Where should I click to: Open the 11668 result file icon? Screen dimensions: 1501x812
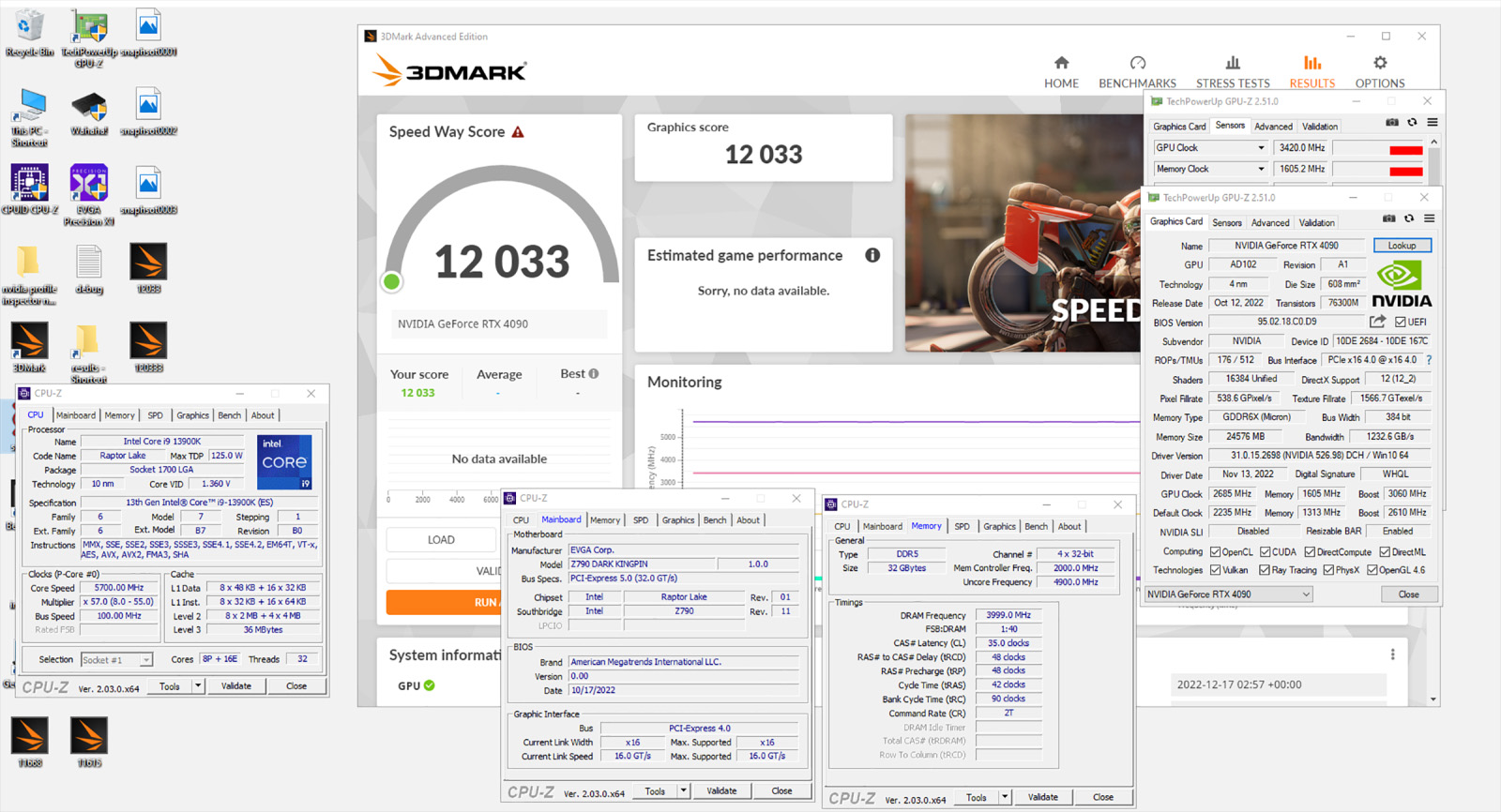tap(29, 743)
